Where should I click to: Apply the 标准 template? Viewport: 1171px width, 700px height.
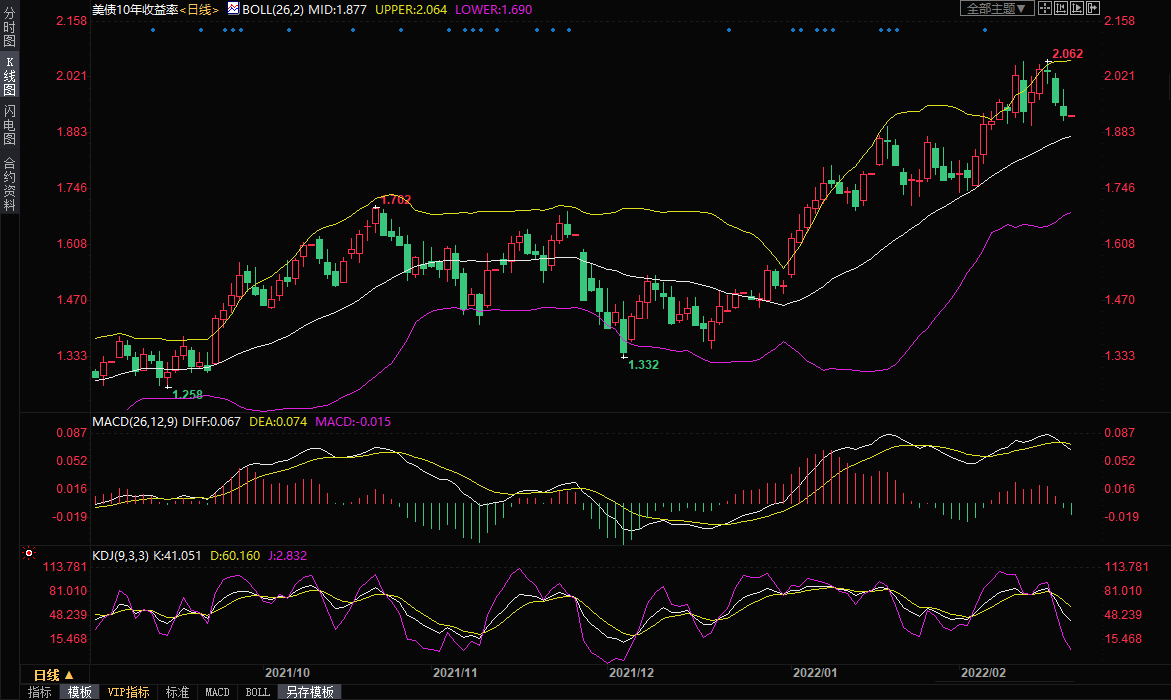click(177, 692)
